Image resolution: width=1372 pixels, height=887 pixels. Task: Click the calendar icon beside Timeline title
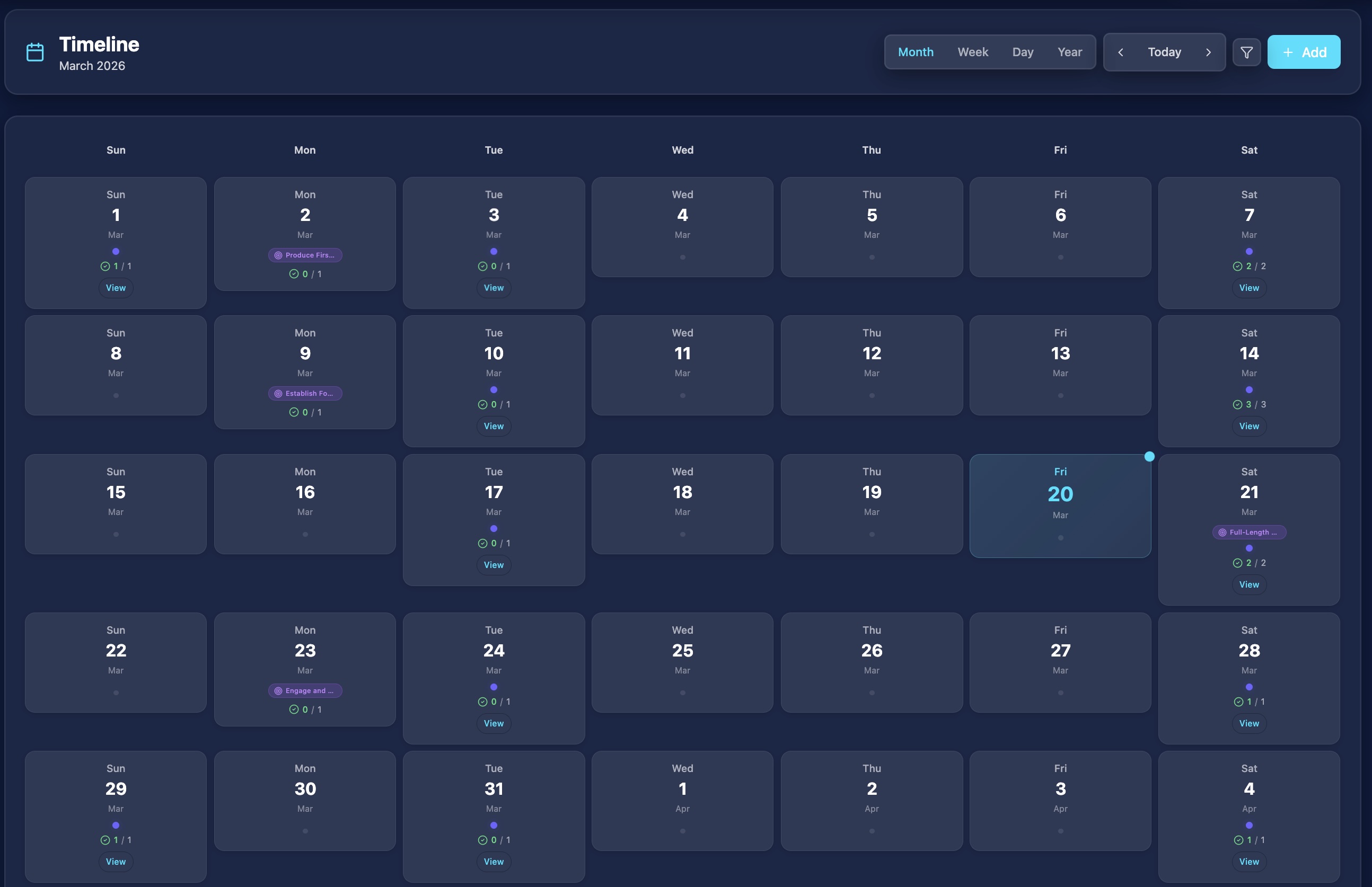pos(35,52)
